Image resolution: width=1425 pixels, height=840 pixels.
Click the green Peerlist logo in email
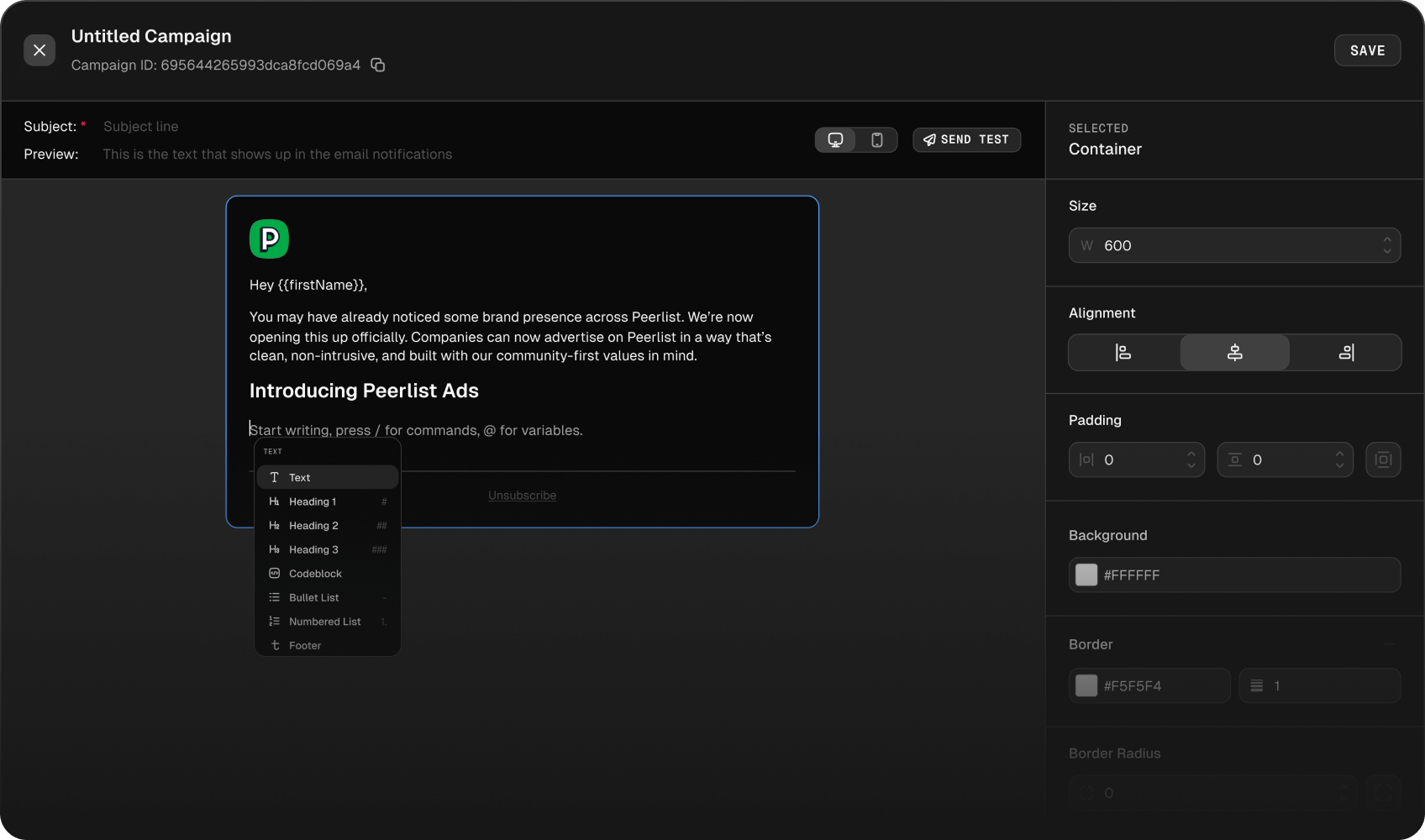(269, 239)
